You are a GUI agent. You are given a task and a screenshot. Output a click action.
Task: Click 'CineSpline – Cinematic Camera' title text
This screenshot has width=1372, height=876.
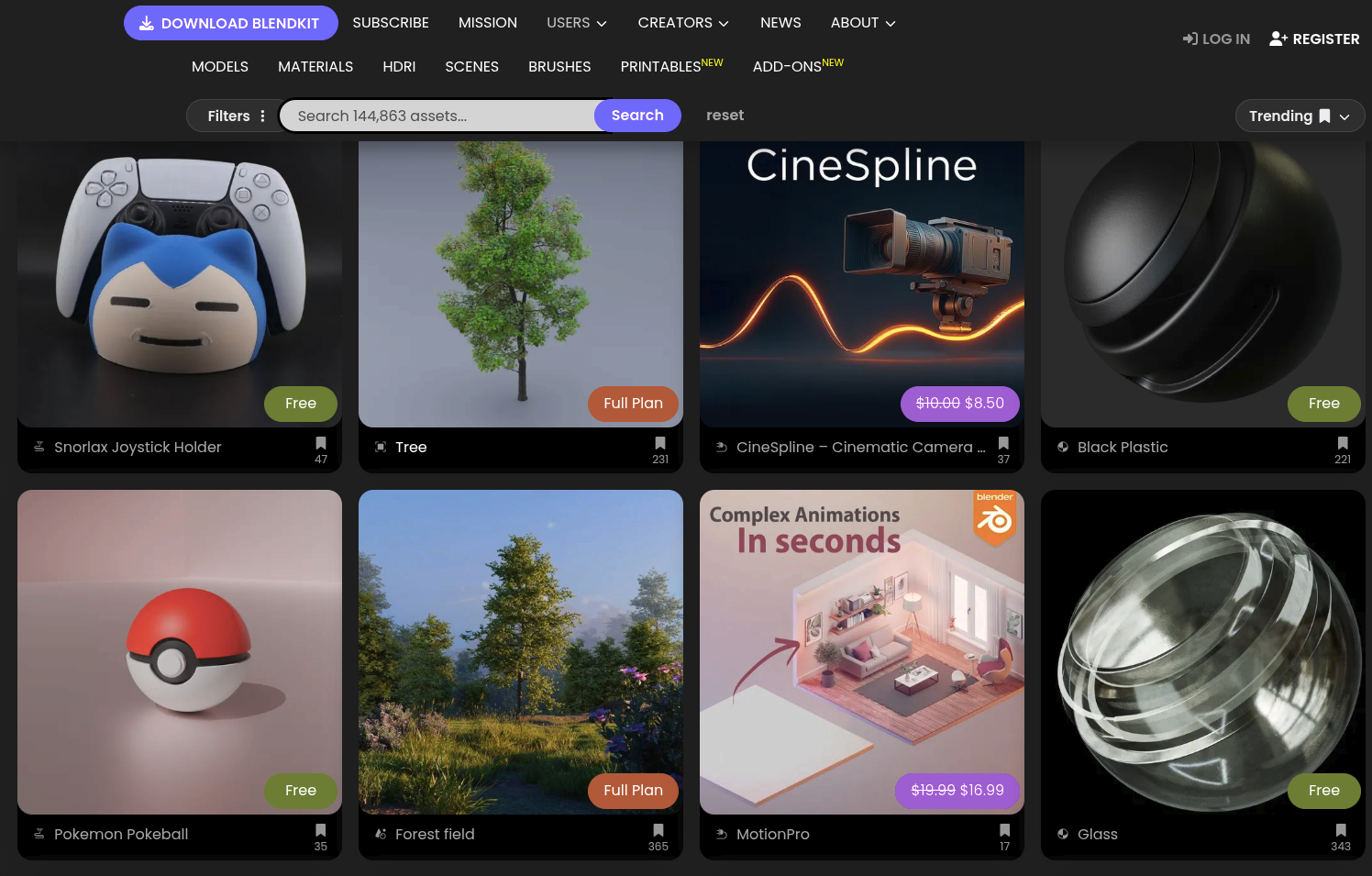860,447
